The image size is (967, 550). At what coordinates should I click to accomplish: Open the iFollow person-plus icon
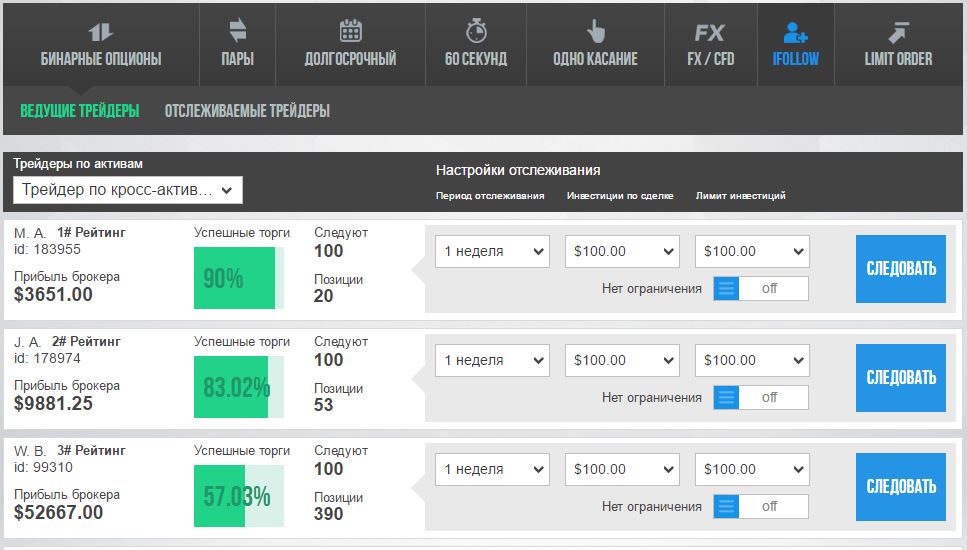click(796, 32)
